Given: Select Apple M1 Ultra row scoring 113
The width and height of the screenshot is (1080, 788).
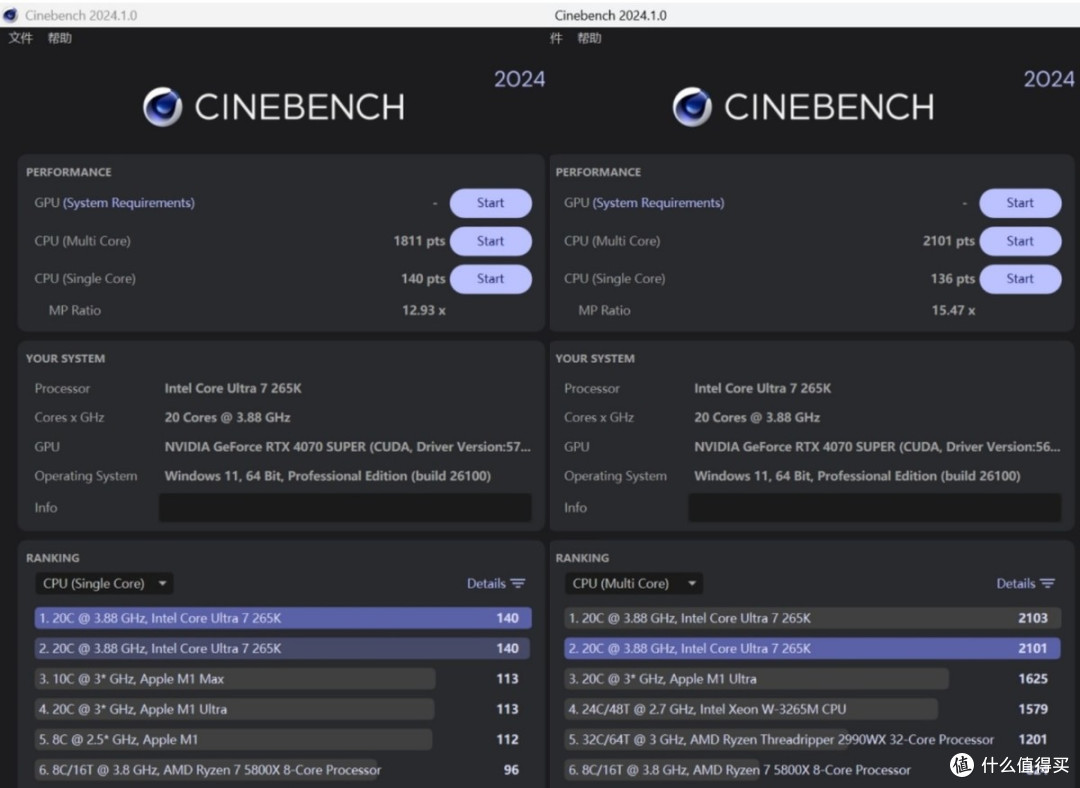Looking at the screenshot, I should (283, 709).
